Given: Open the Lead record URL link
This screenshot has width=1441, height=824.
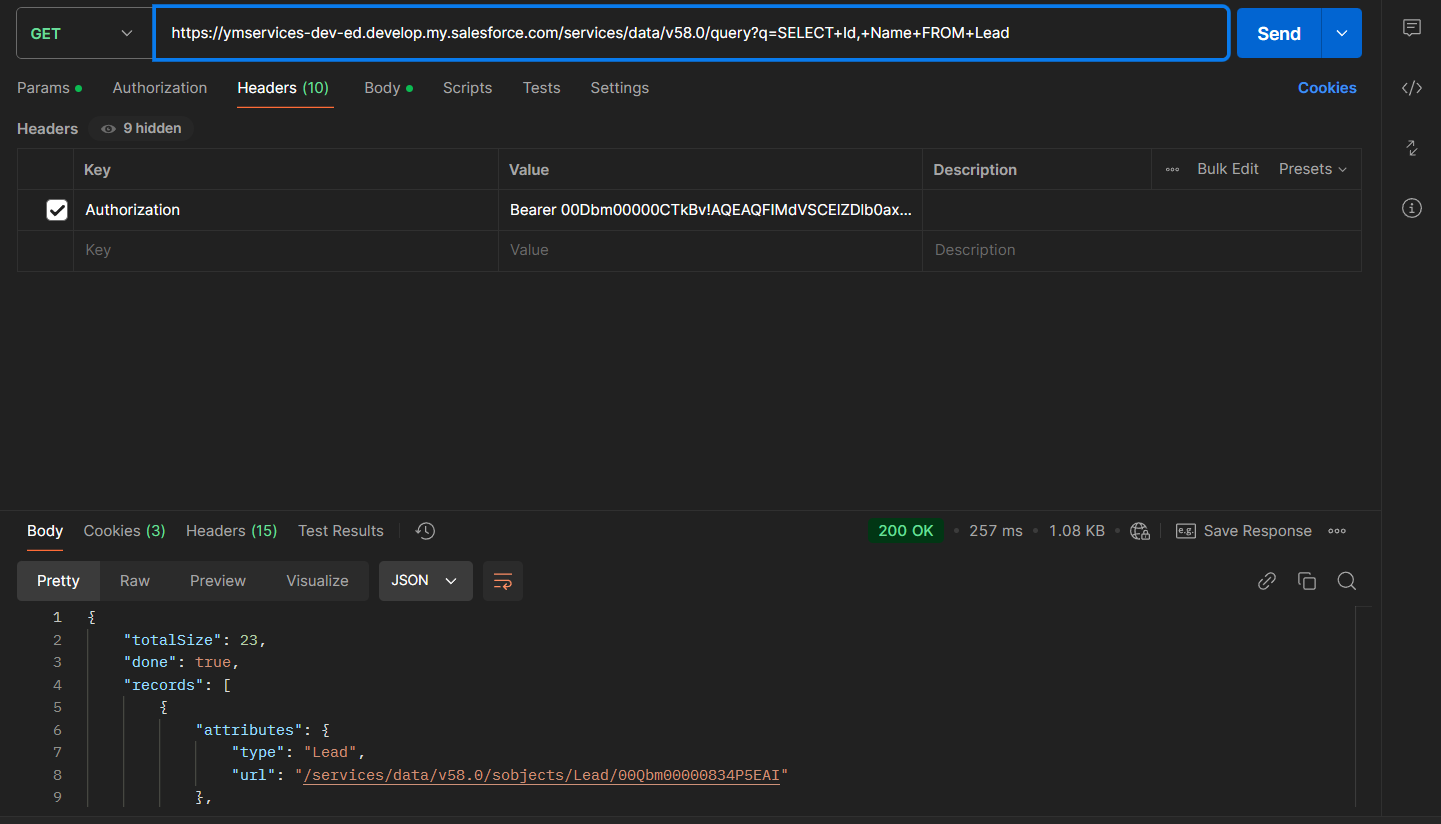Looking at the screenshot, I should [541, 775].
